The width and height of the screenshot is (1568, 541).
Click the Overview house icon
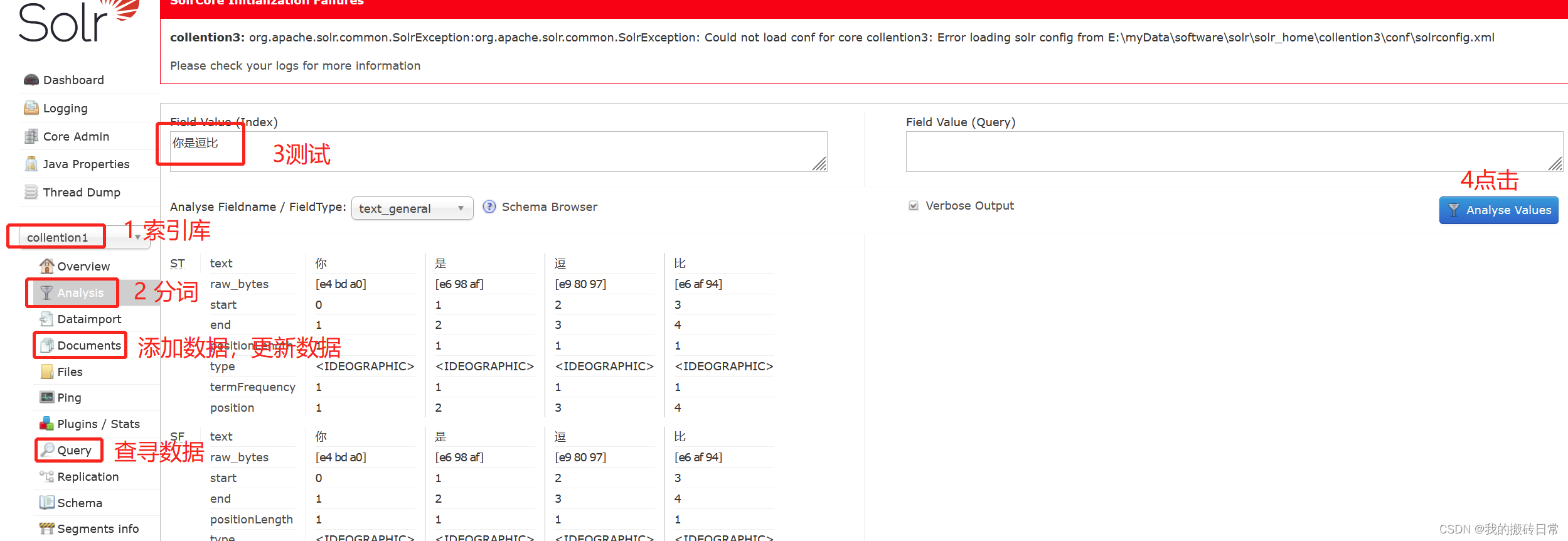coord(46,266)
